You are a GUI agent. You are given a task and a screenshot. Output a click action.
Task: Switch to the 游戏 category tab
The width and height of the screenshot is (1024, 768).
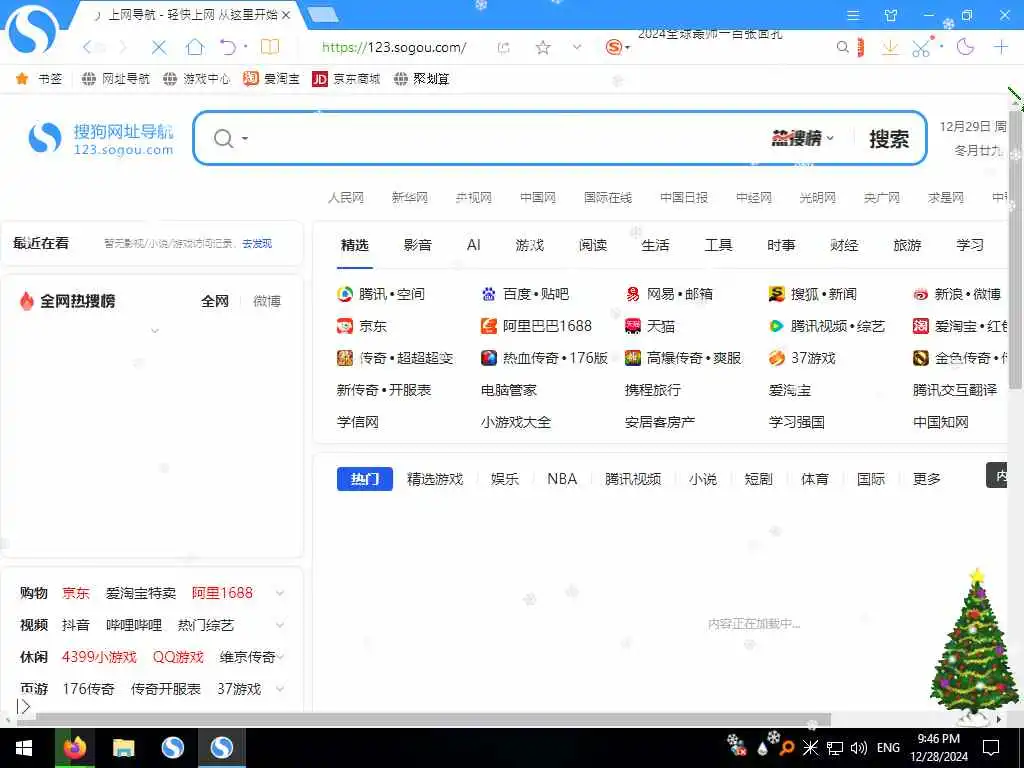530,245
